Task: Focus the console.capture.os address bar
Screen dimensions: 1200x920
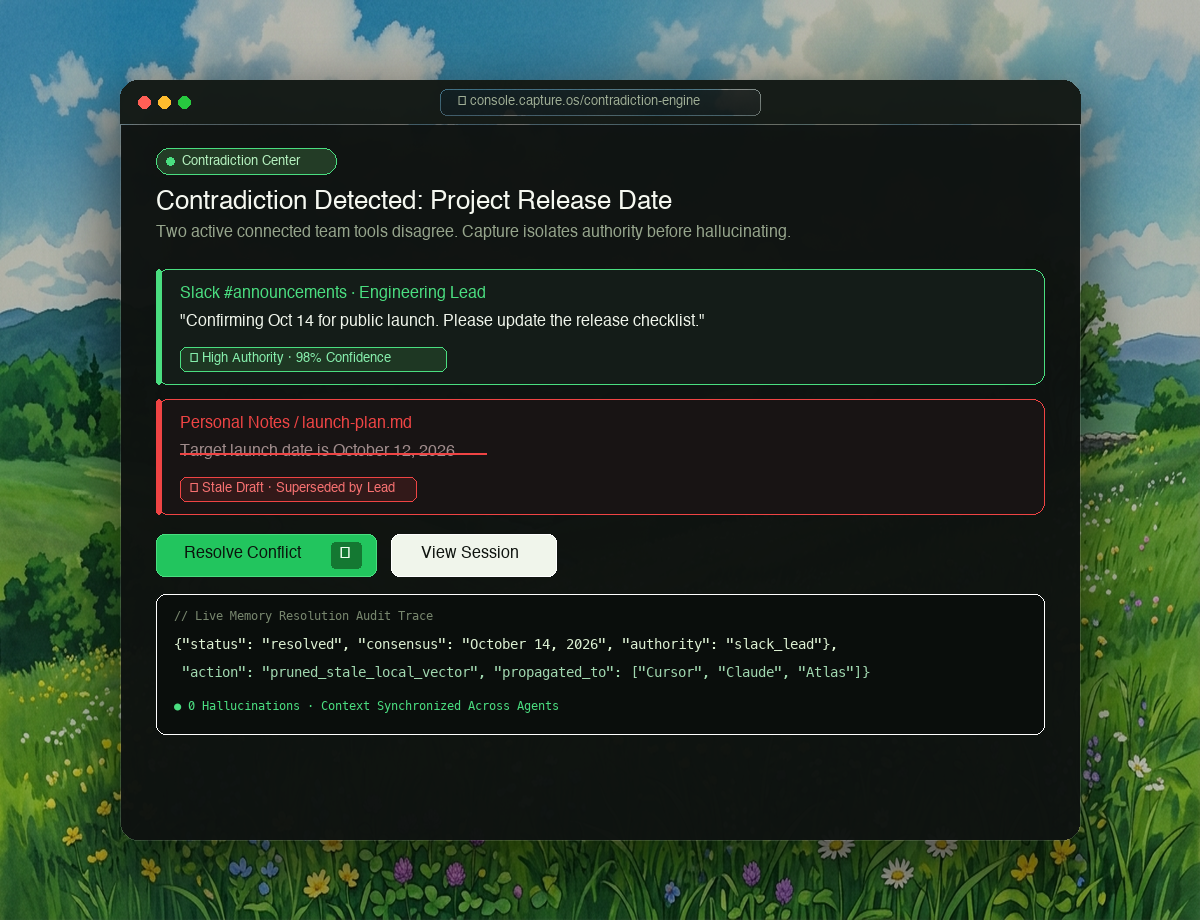Action: 600,102
